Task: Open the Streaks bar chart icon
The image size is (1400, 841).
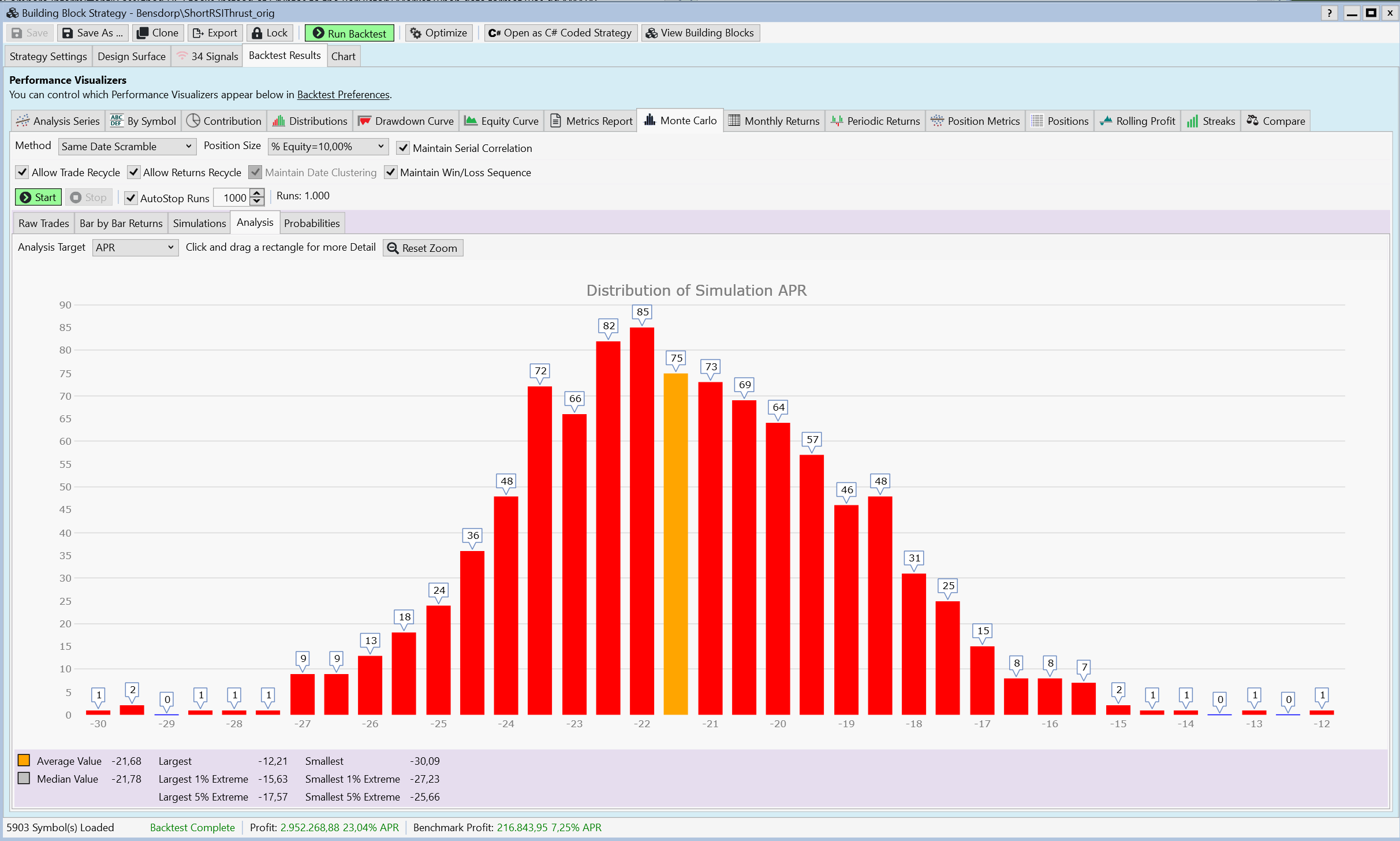Action: pos(1192,121)
